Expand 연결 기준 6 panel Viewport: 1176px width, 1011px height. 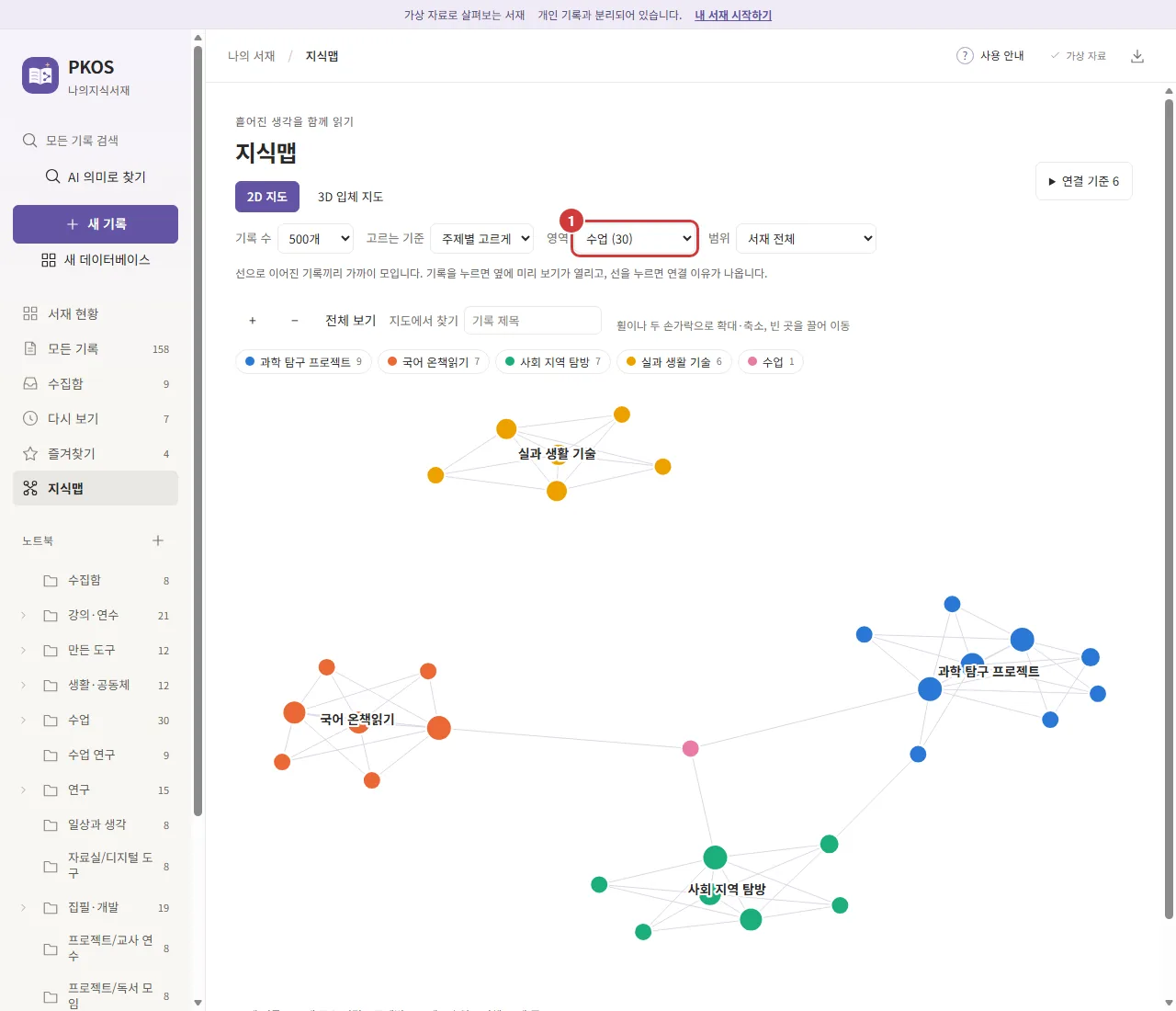point(1084,181)
